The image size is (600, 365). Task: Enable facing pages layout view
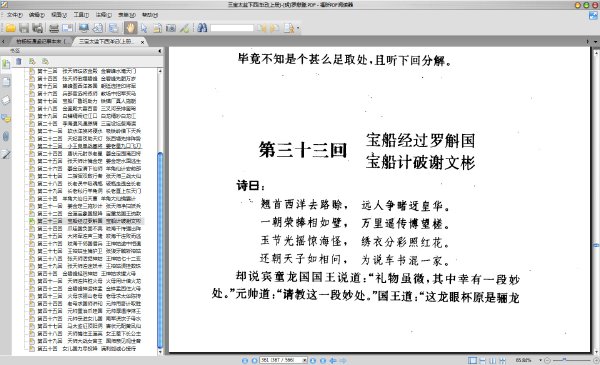[492, 360]
